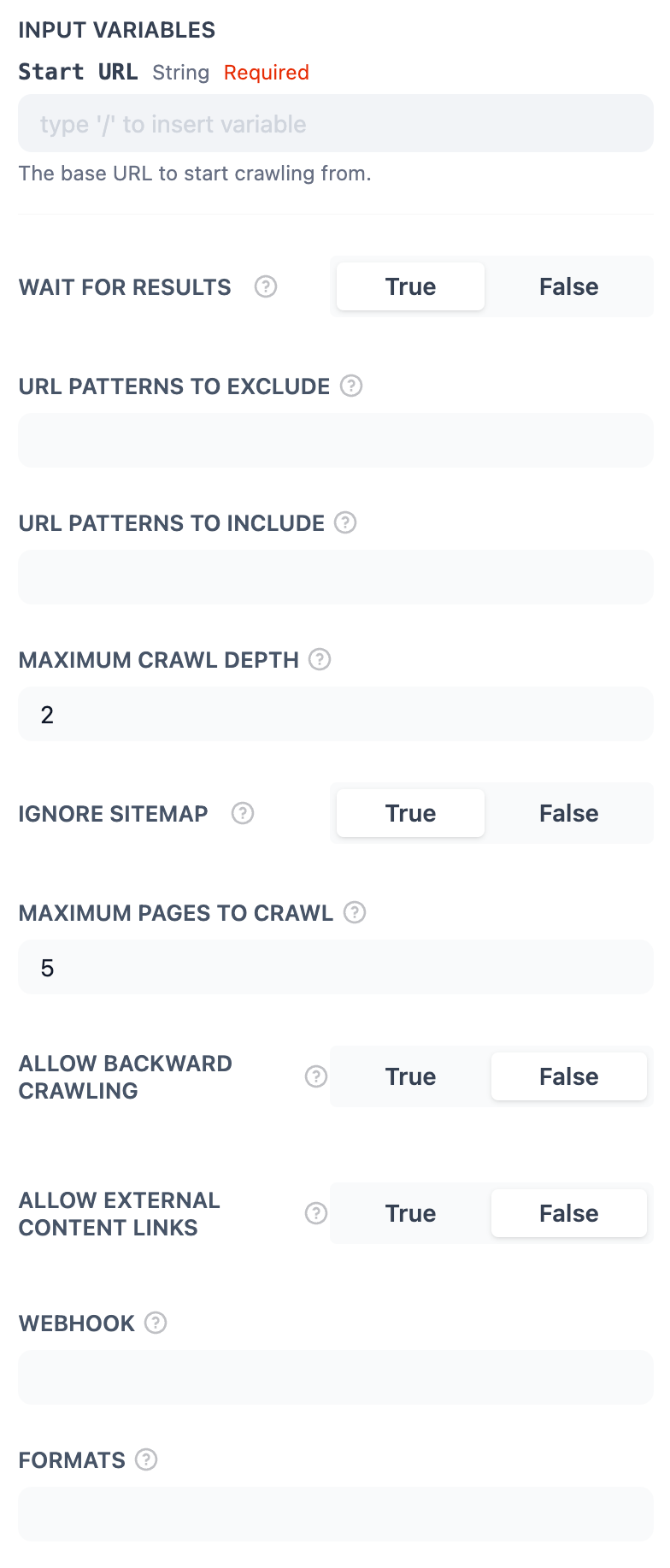The width and height of the screenshot is (670, 1568).
Task: Open help icon for Allow Backward Crawling
Action: pyautogui.click(x=316, y=1076)
